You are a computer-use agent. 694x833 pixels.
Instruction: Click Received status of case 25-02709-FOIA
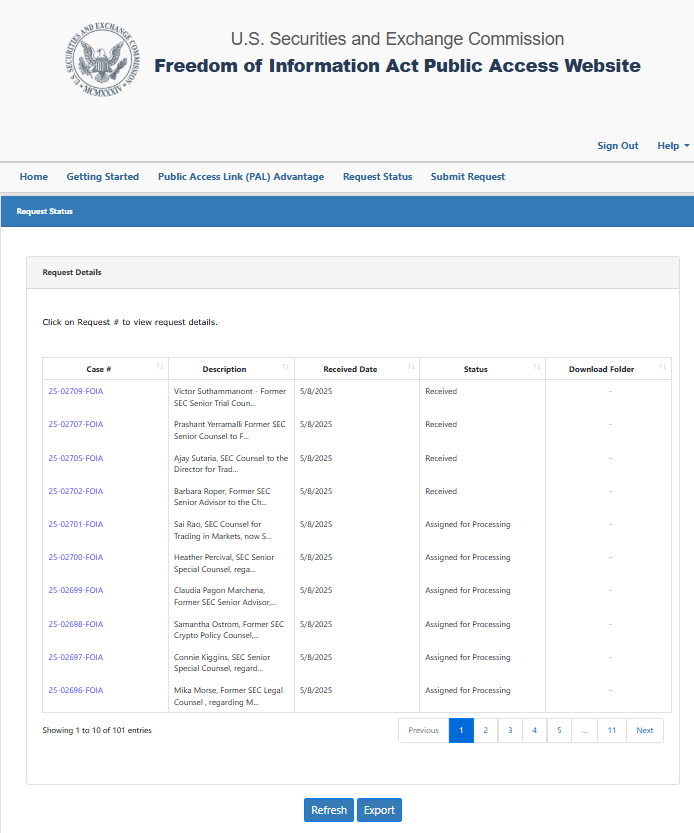click(441, 391)
